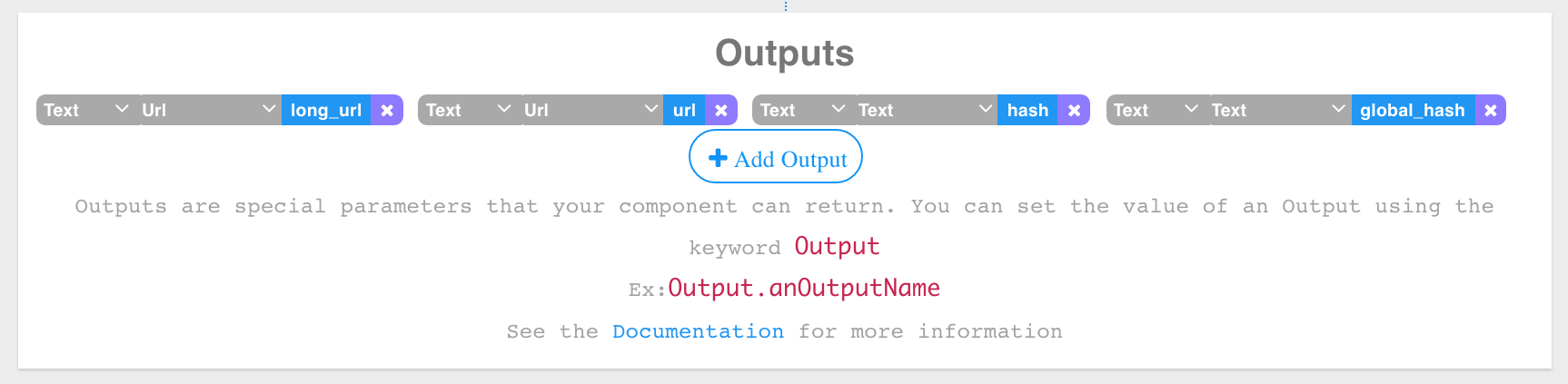
Task: Expand first Text dropdown for hash output
Action: (x=805, y=110)
